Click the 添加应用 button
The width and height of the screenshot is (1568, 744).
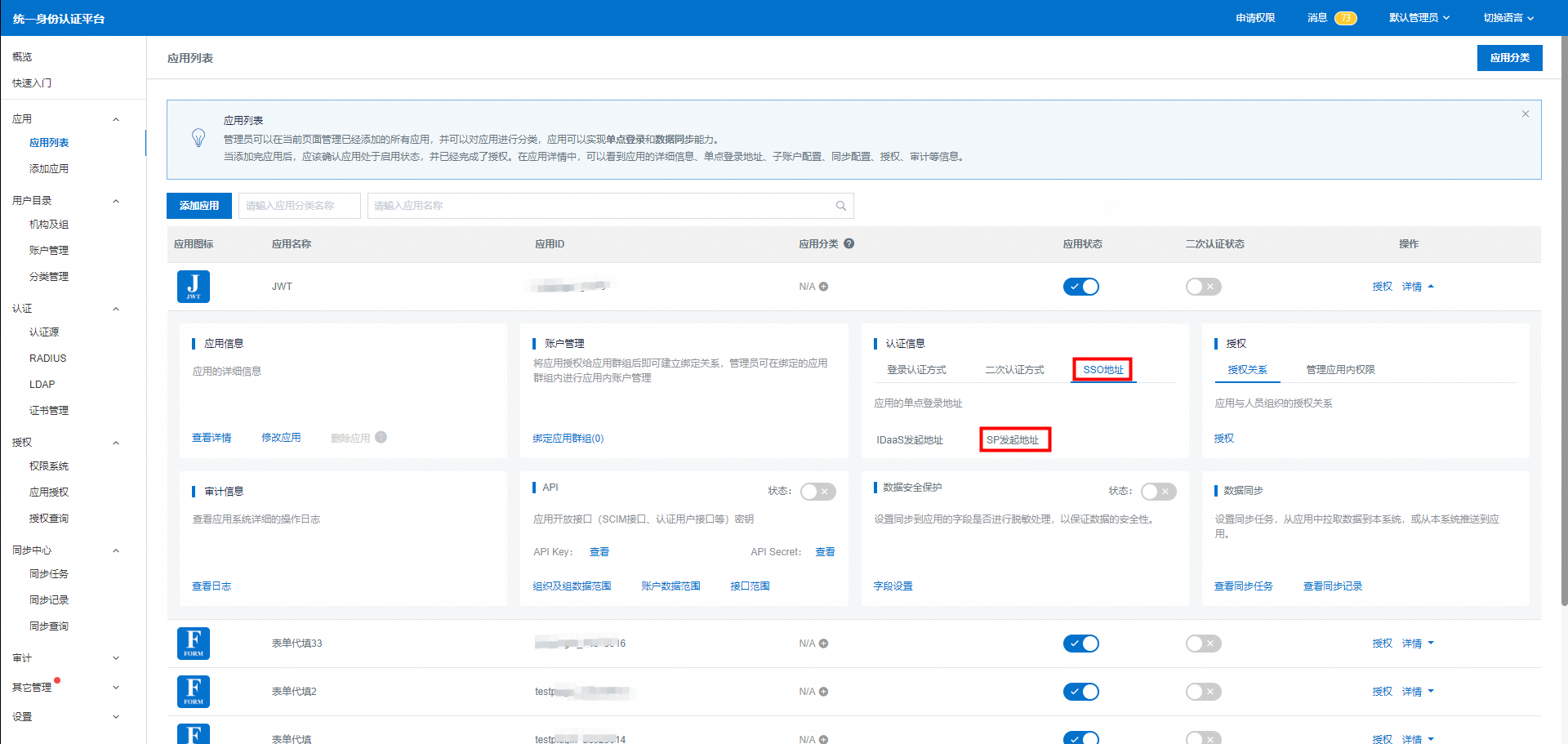click(x=199, y=206)
